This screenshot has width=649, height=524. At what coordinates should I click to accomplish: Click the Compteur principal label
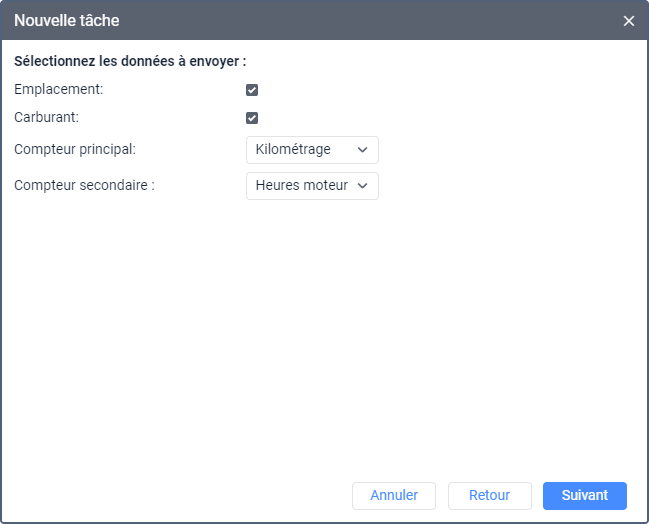(x=75, y=149)
